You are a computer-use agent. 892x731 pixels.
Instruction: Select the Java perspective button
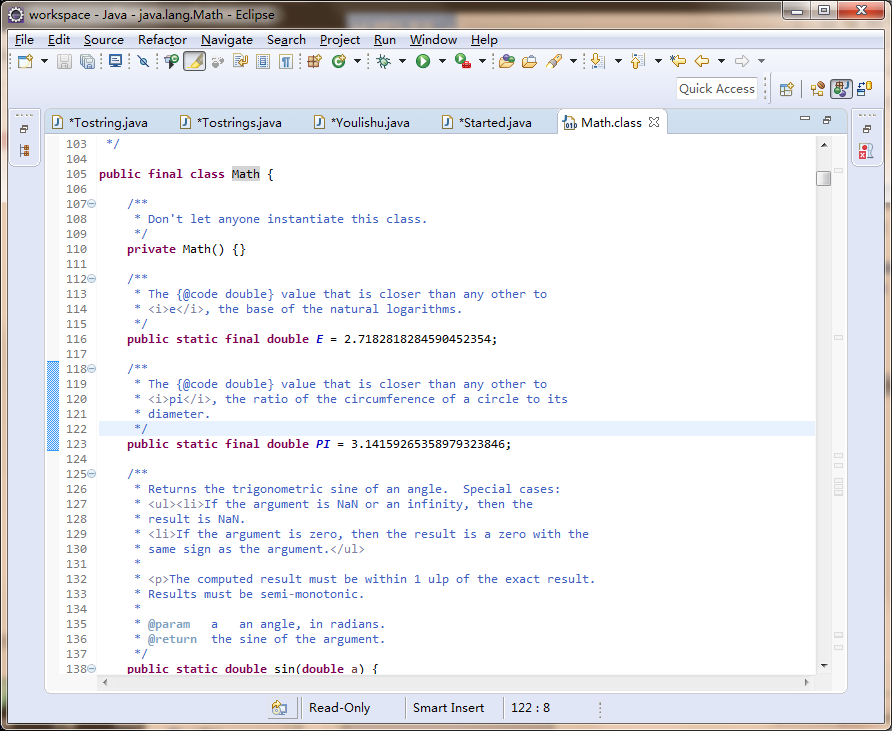point(841,89)
